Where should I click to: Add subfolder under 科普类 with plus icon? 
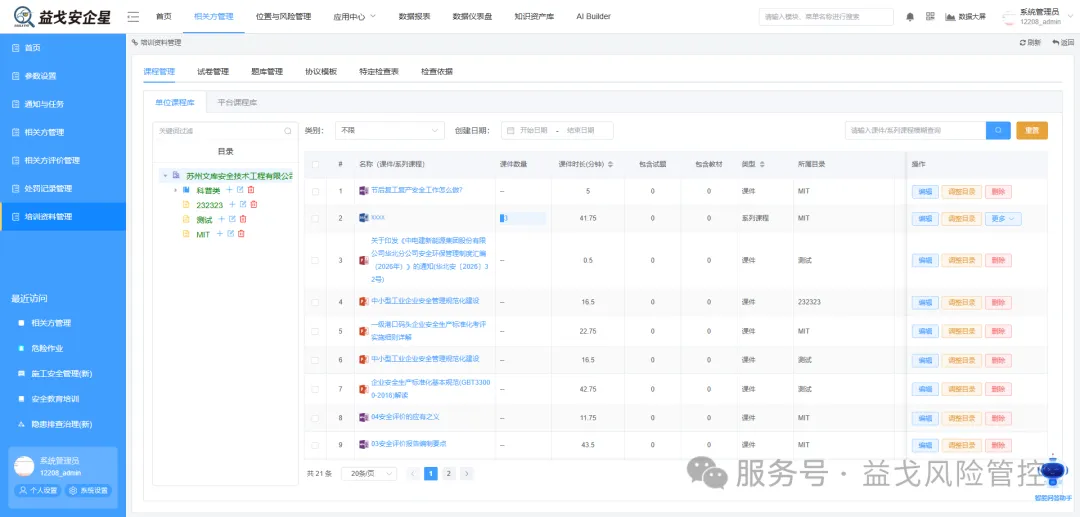[229, 189]
